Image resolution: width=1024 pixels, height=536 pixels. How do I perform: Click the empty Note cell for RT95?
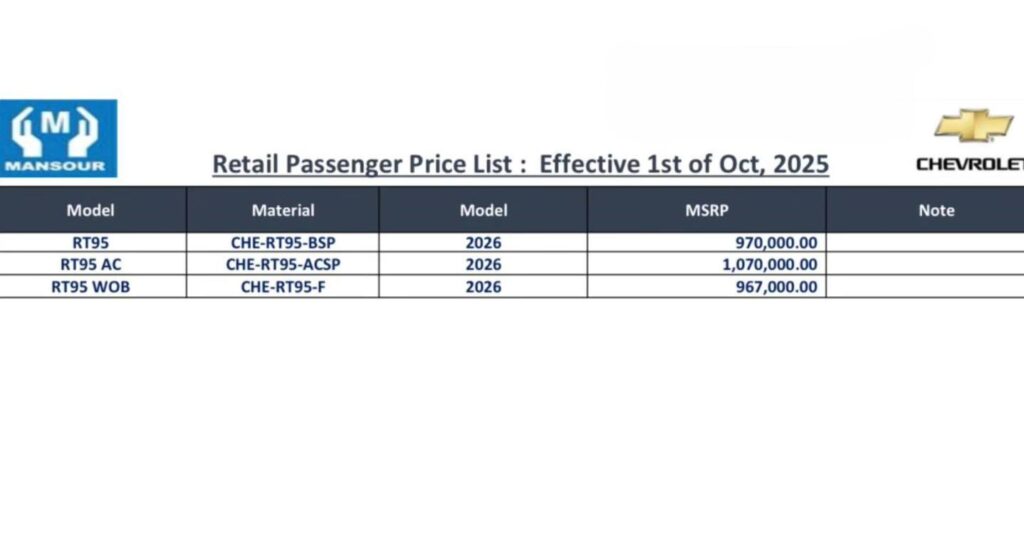pos(925,243)
